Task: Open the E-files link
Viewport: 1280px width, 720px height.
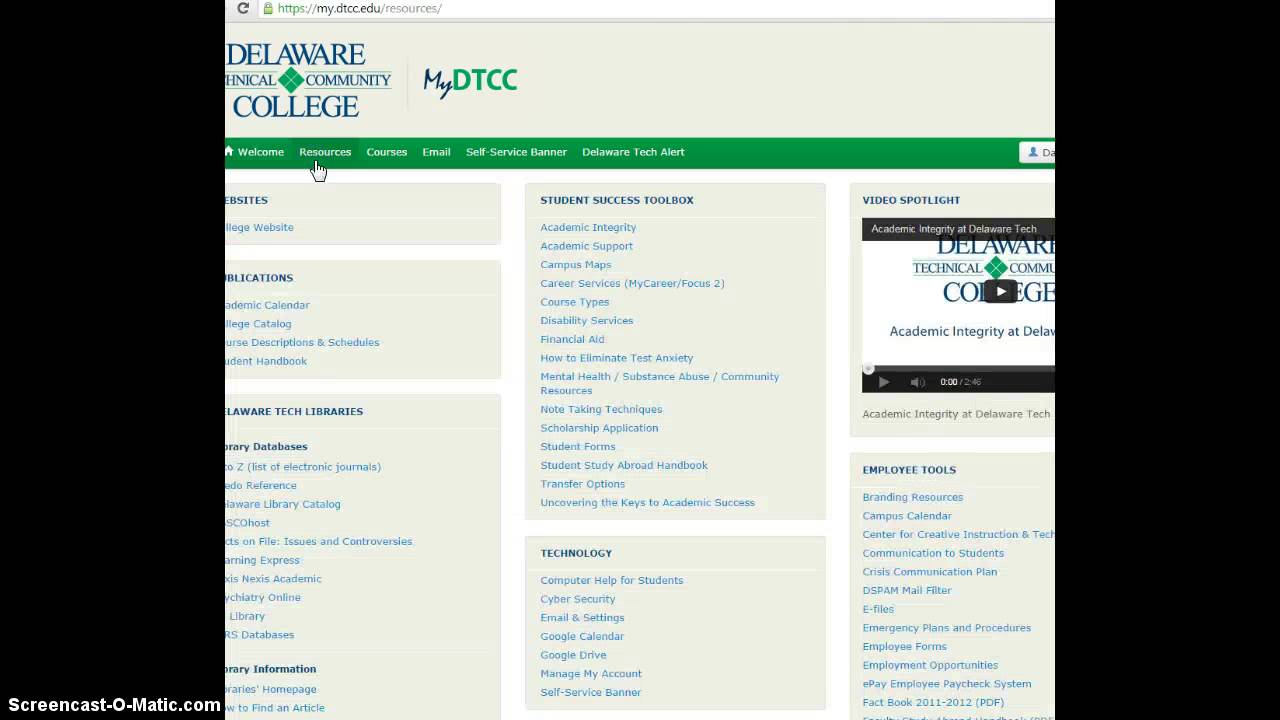Action: coord(878,609)
